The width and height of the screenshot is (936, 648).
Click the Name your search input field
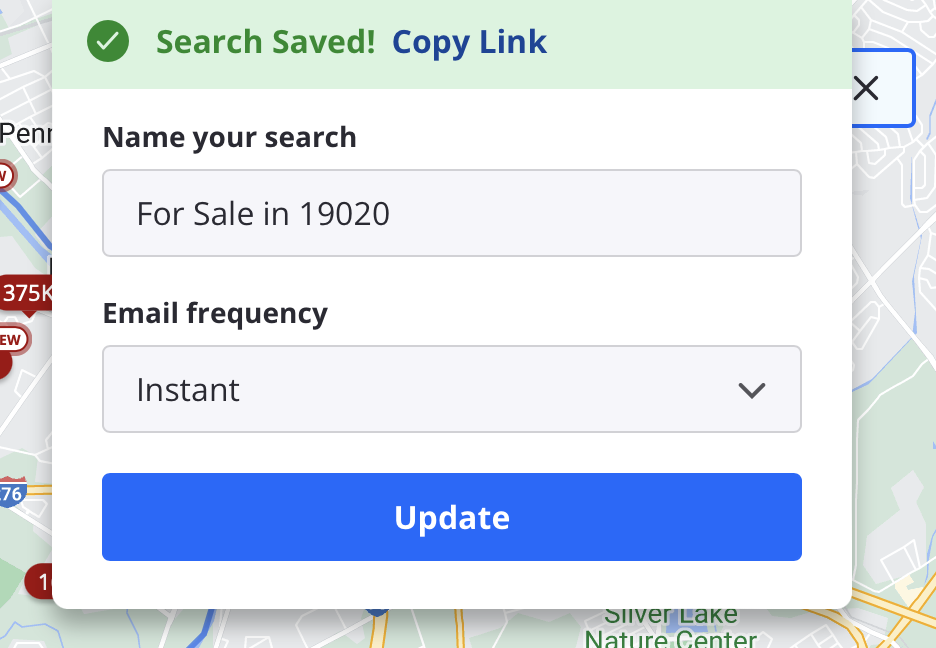(452, 213)
